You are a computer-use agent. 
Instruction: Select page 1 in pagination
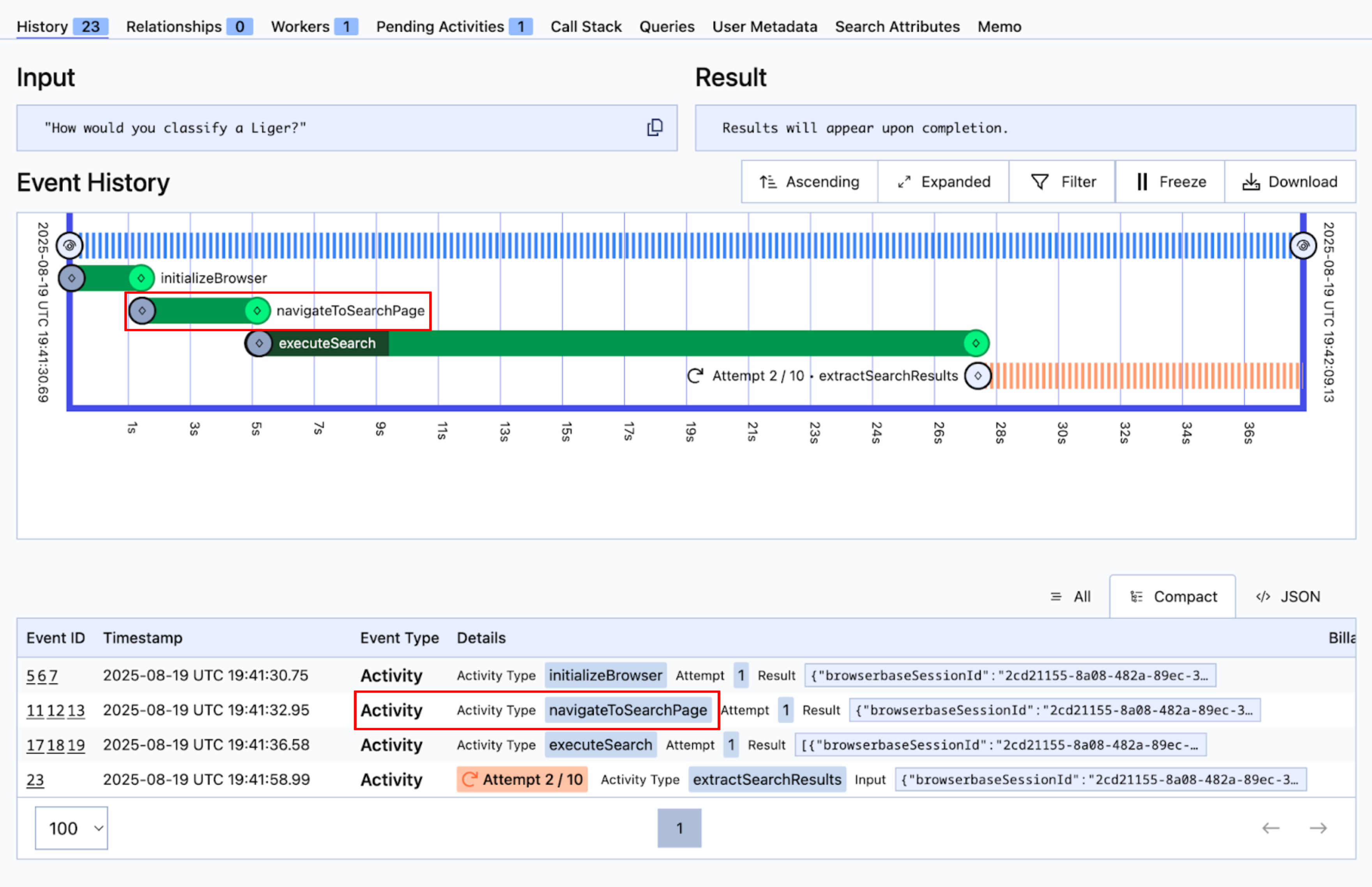pos(680,828)
